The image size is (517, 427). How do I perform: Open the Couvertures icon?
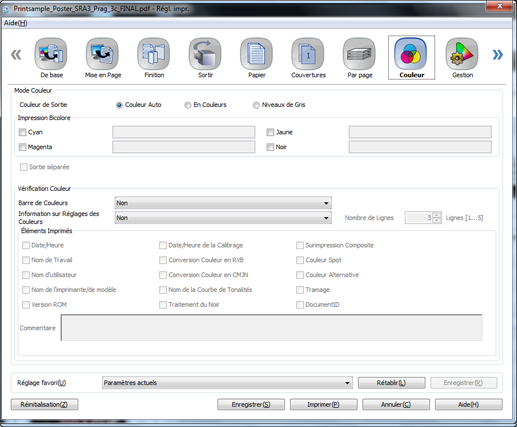[308, 54]
